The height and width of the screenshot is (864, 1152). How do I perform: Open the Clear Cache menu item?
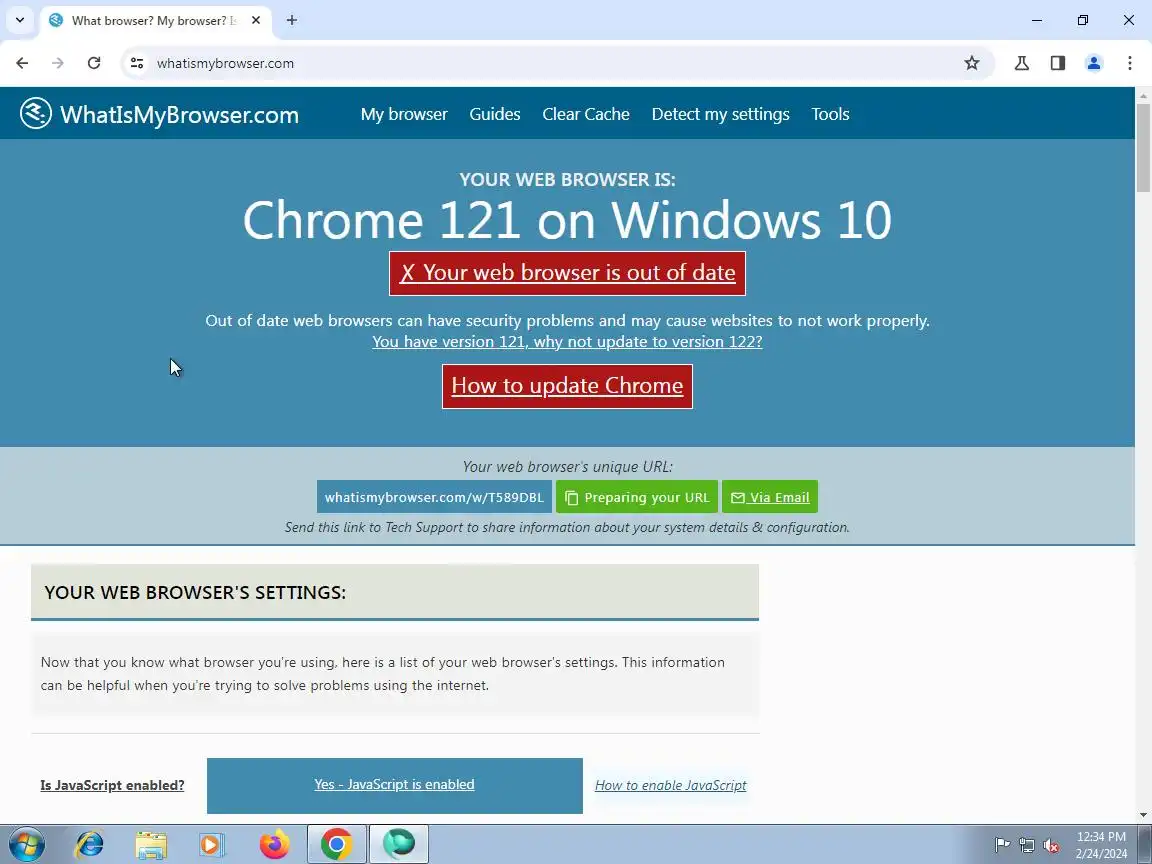point(586,114)
